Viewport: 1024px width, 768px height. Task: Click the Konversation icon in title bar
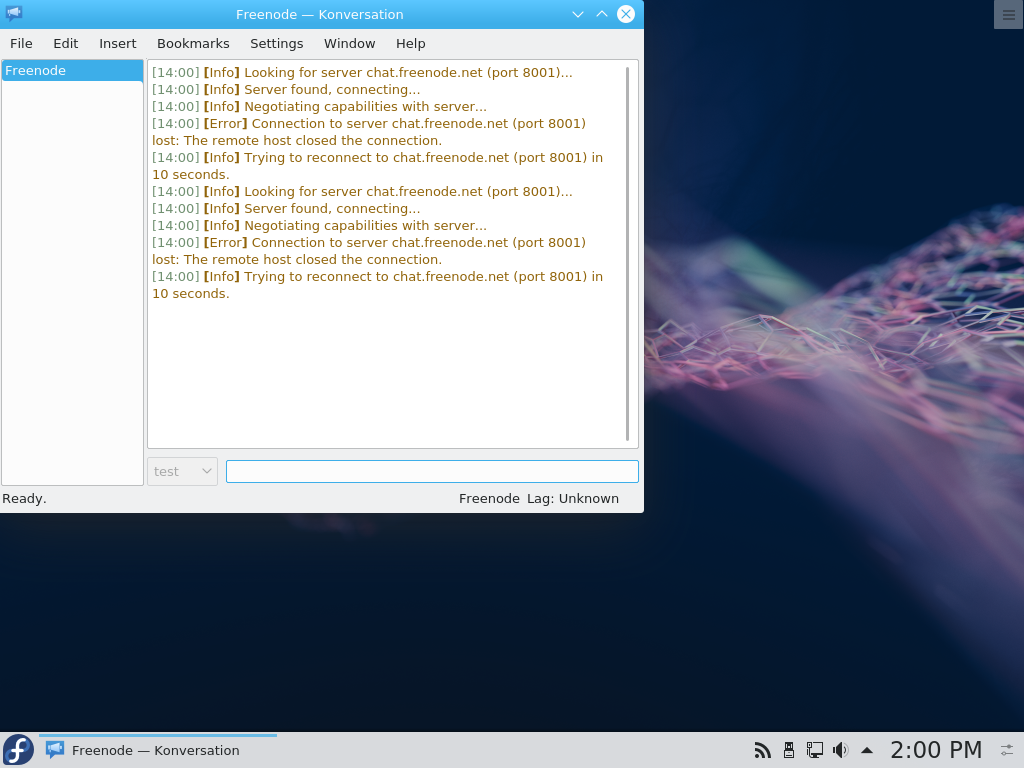click(x=14, y=14)
